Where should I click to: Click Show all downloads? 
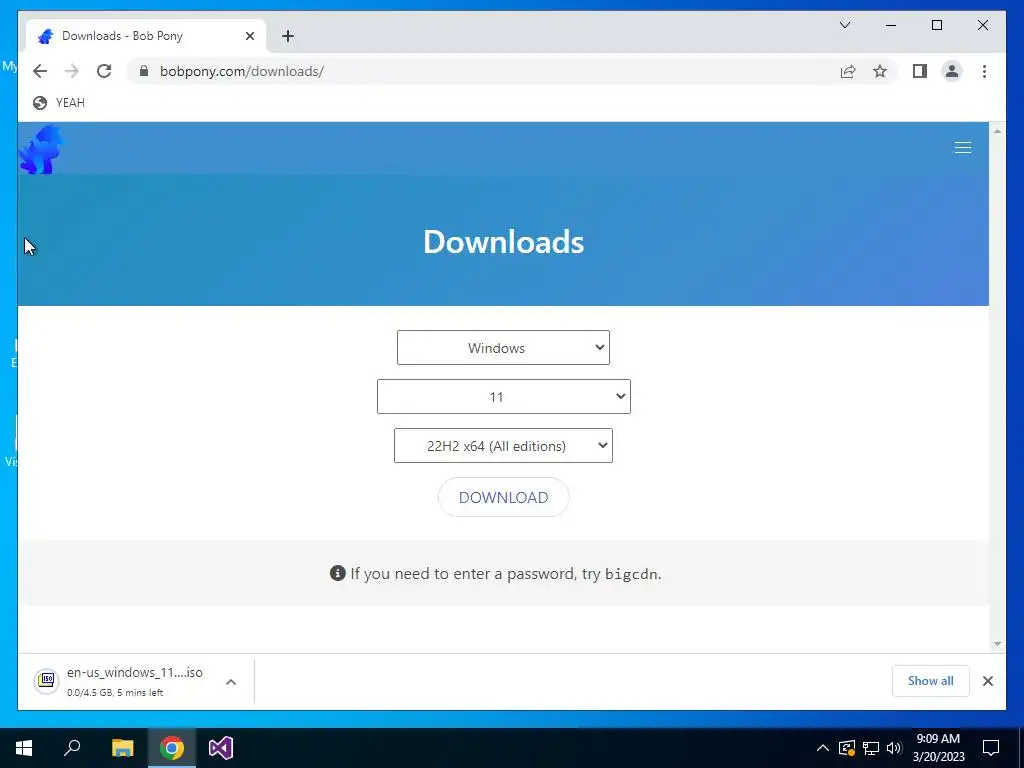coord(930,680)
